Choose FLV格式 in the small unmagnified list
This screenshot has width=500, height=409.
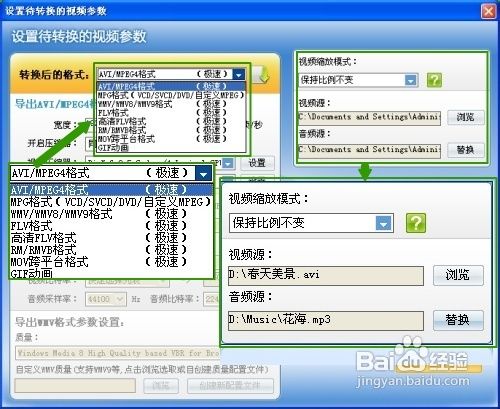pos(171,113)
